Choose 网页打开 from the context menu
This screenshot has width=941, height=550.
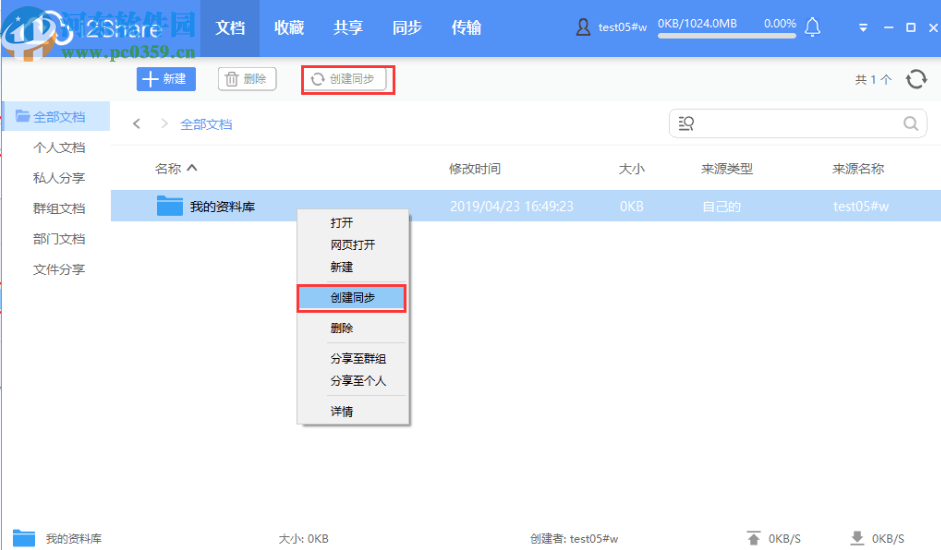click(x=353, y=245)
